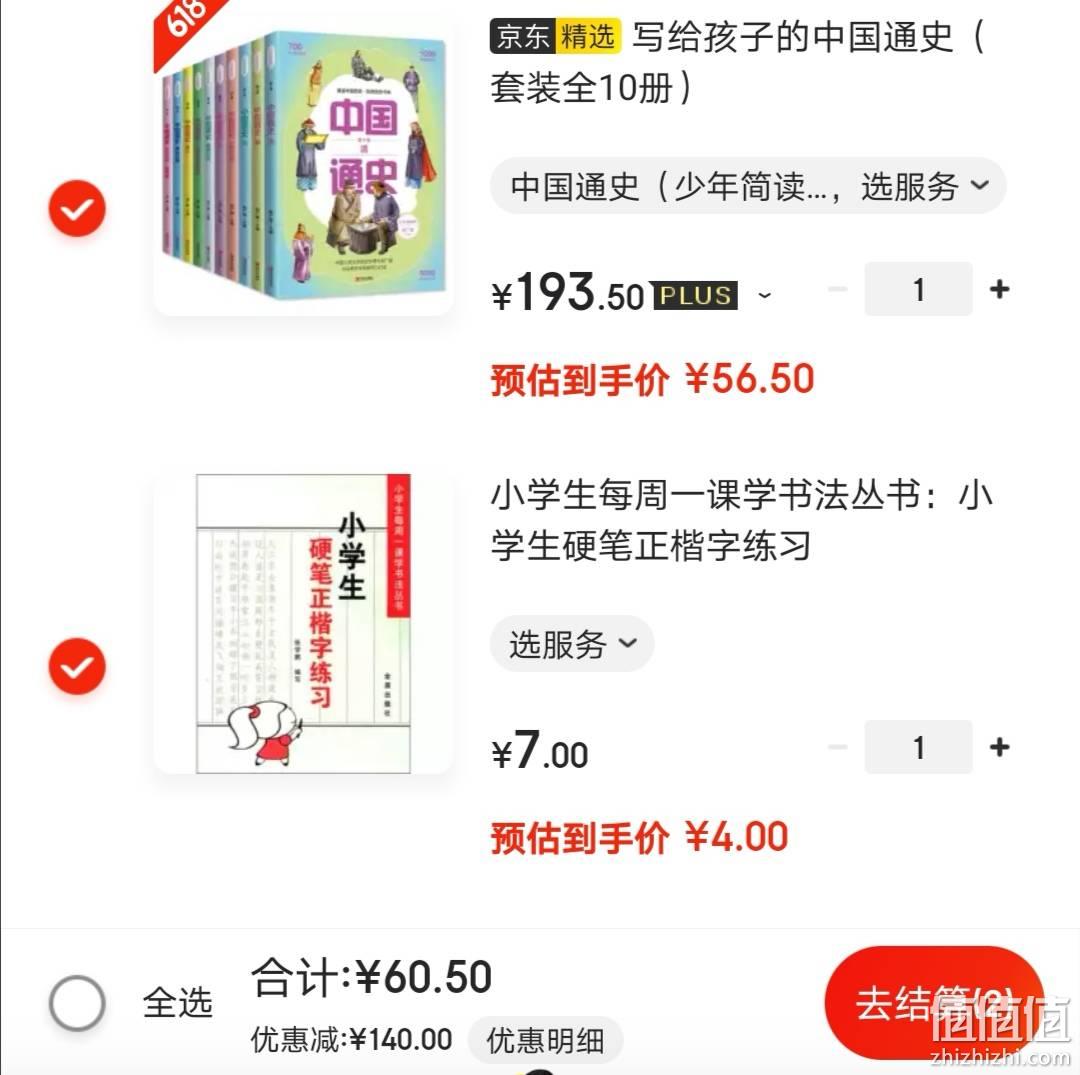This screenshot has height=1075, width=1080.
Task: Decrease quantity of 硬笔正楷字练习 with minus icon
Action: (x=838, y=747)
